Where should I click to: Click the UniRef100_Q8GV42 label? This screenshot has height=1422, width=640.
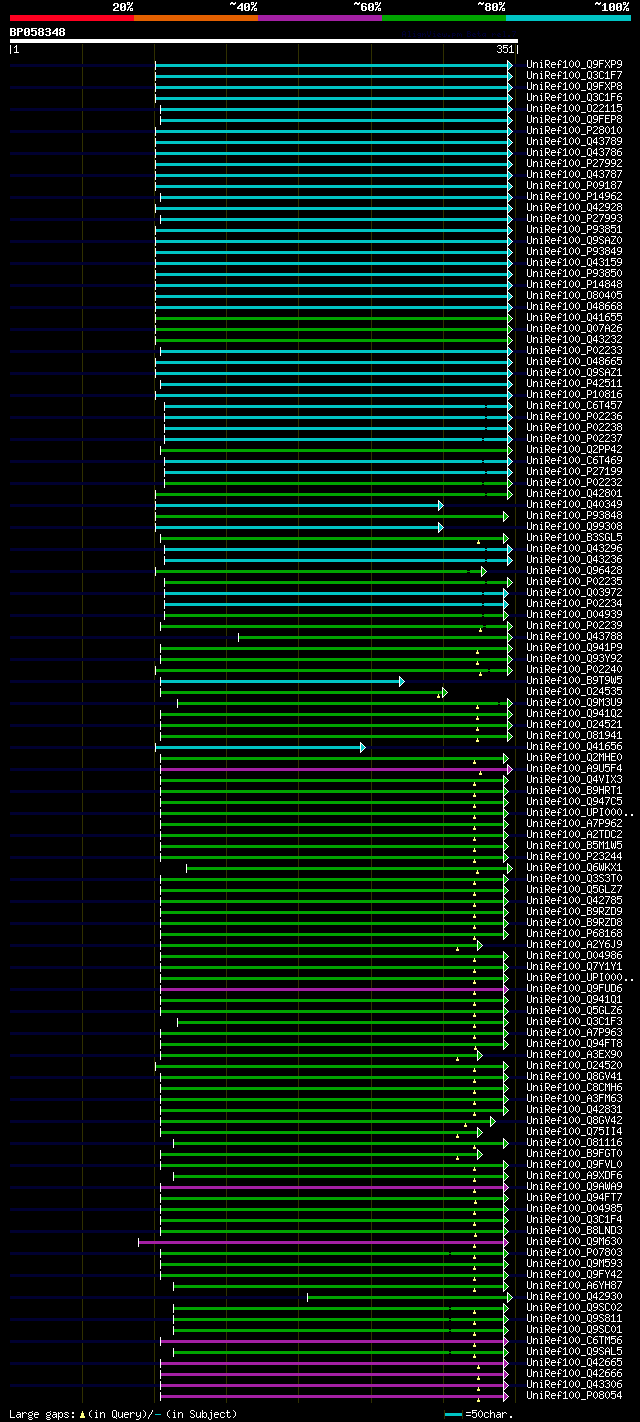(574, 1121)
